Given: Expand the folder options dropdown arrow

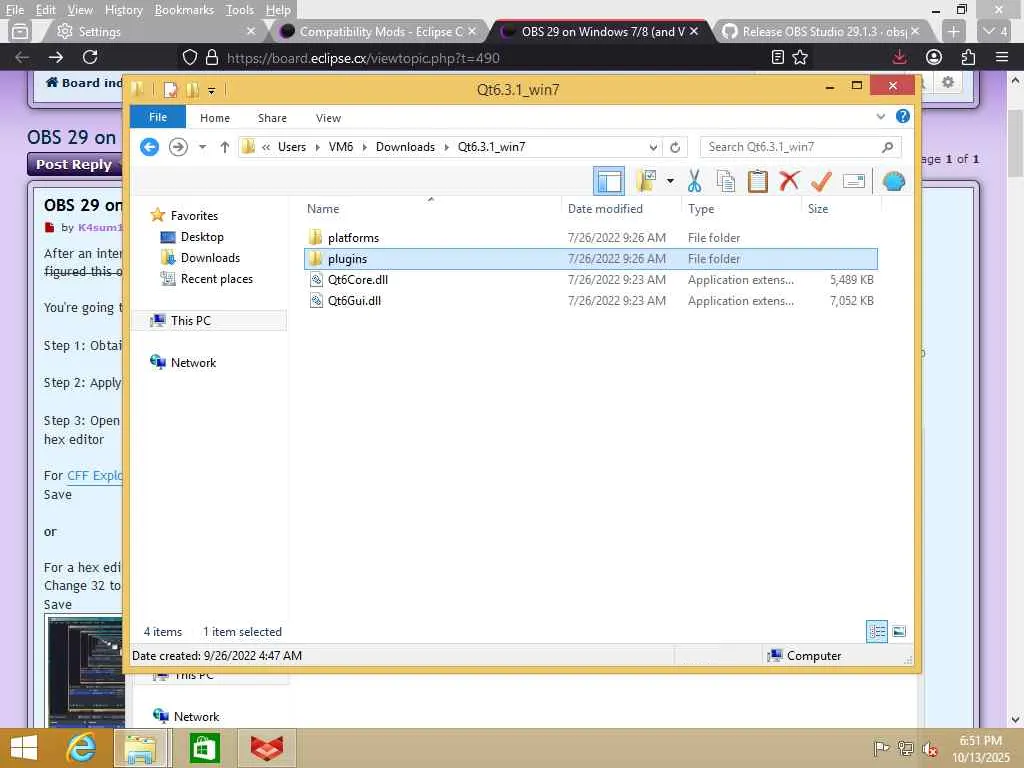Looking at the screenshot, I should (x=670, y=181).
